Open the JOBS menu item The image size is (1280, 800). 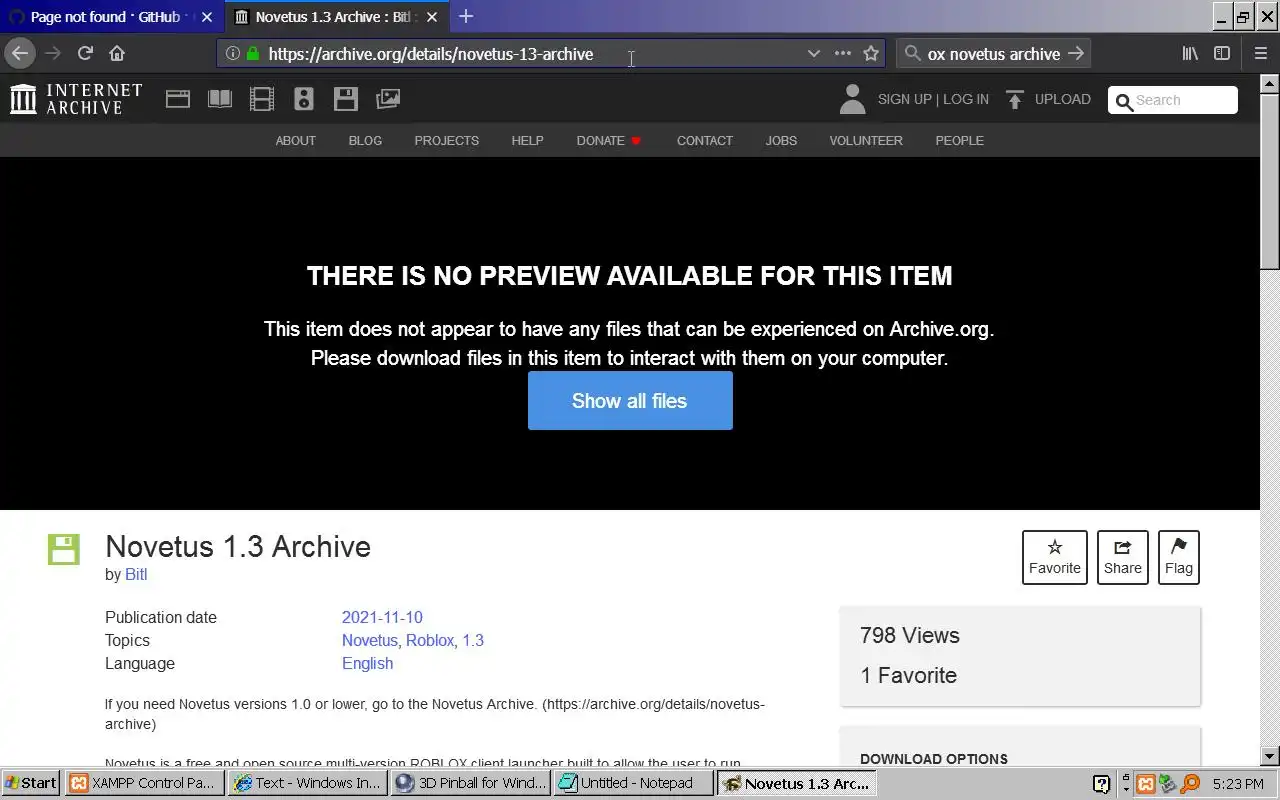[x=781, y=141]
